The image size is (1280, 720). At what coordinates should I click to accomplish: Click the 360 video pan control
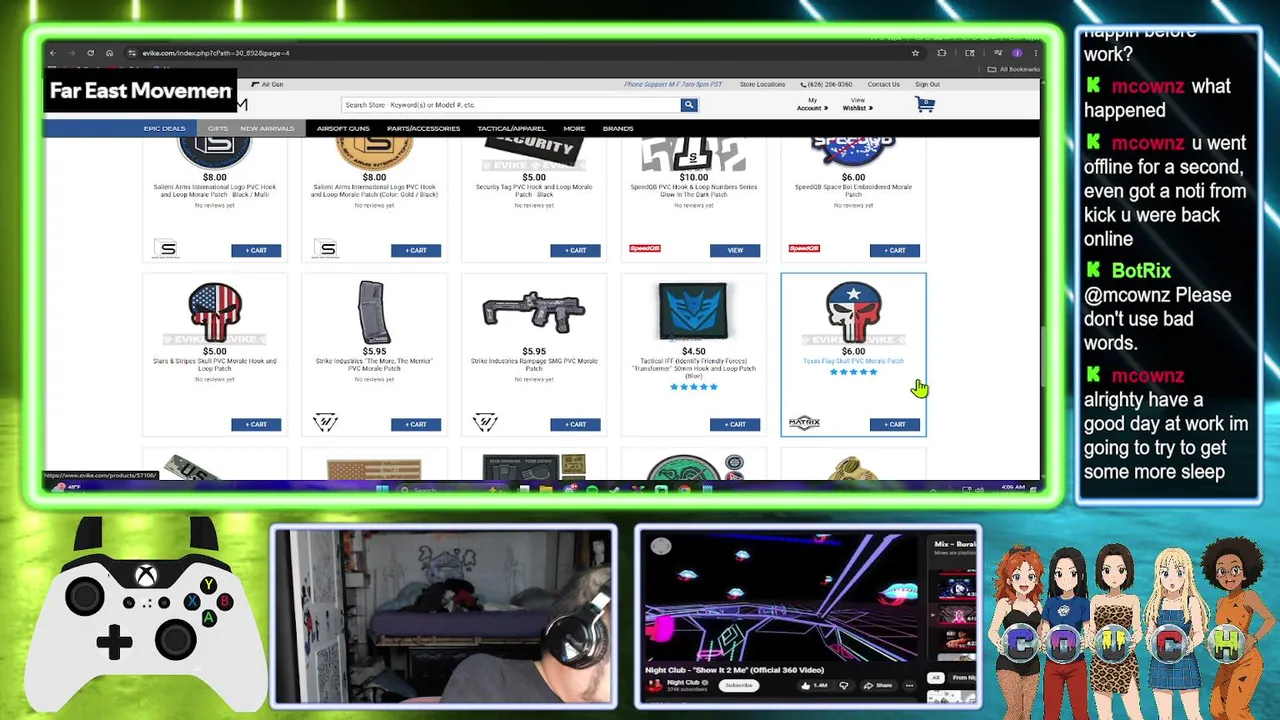tap(661, 546)
